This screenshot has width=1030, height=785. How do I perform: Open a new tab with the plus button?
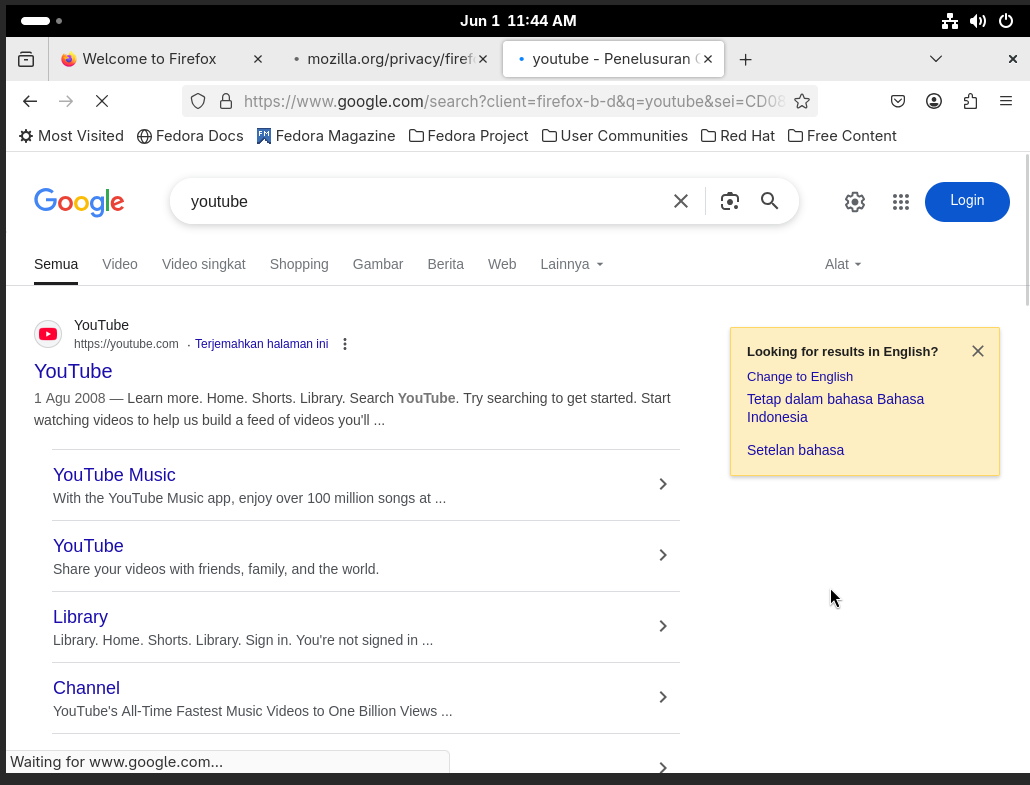coord(745,60)
